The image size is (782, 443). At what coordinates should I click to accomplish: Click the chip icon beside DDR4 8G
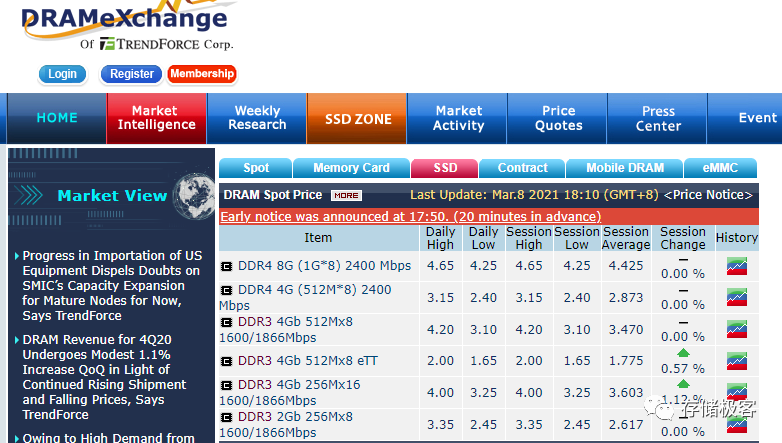[x=226, y=266]
